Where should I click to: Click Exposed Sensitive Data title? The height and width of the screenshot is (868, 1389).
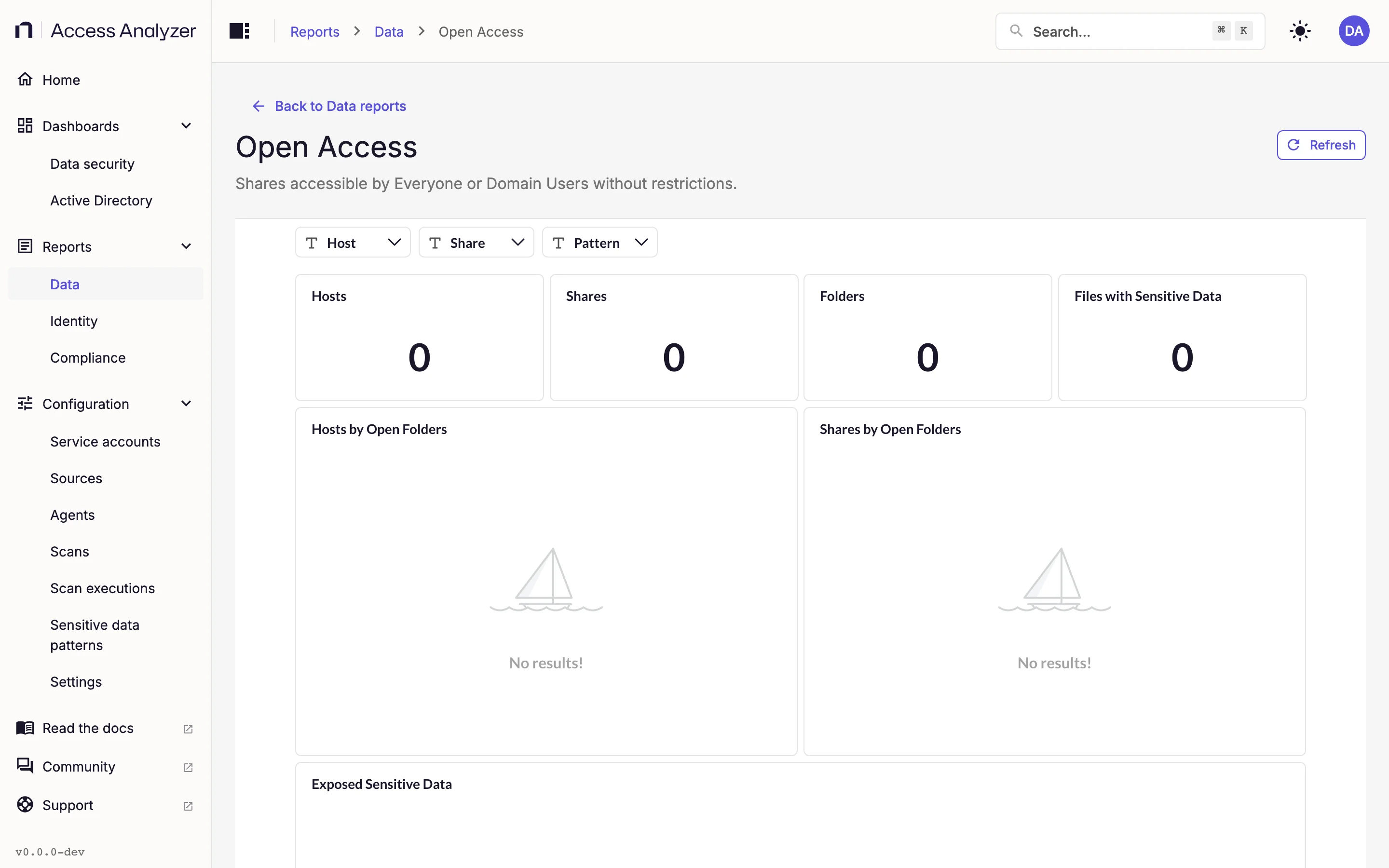[381, 784]
